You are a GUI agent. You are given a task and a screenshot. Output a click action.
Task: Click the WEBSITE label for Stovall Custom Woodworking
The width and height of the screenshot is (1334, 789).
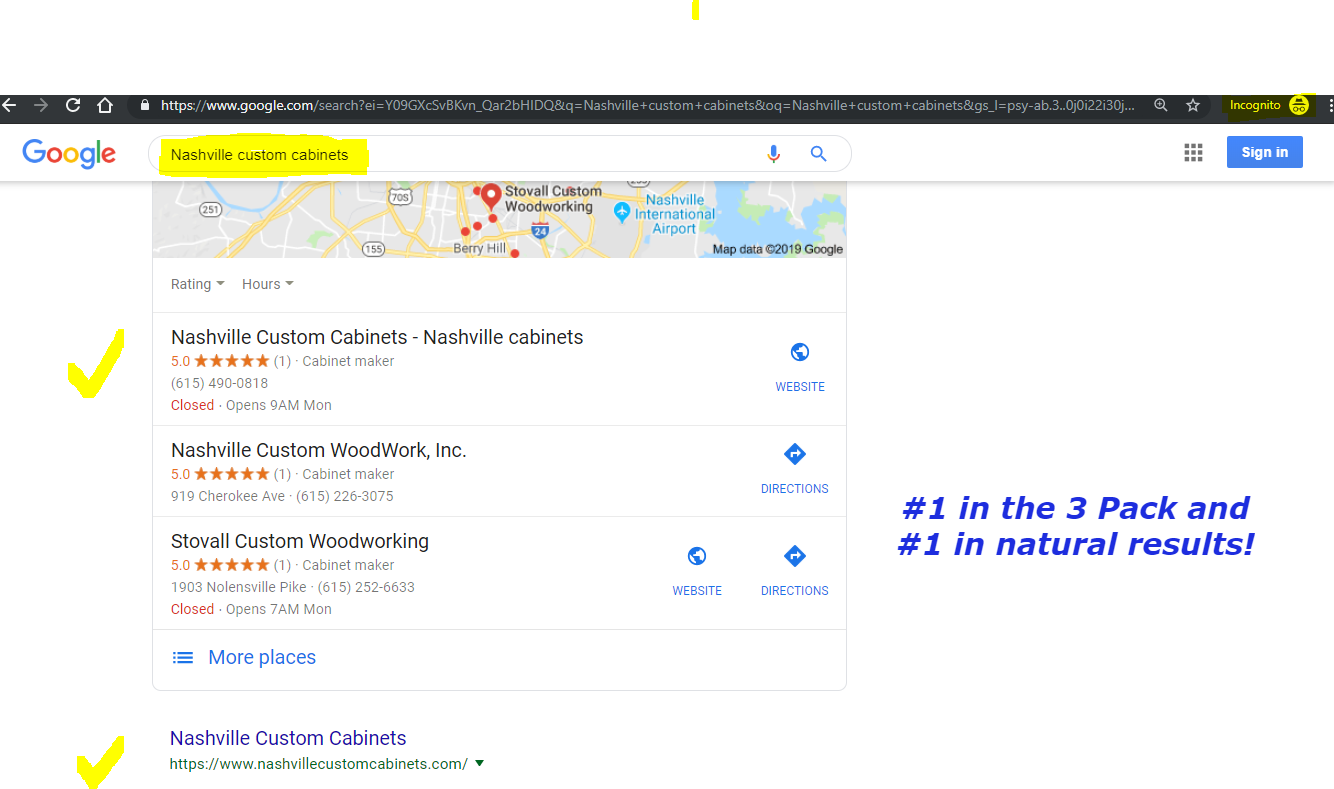697,591
